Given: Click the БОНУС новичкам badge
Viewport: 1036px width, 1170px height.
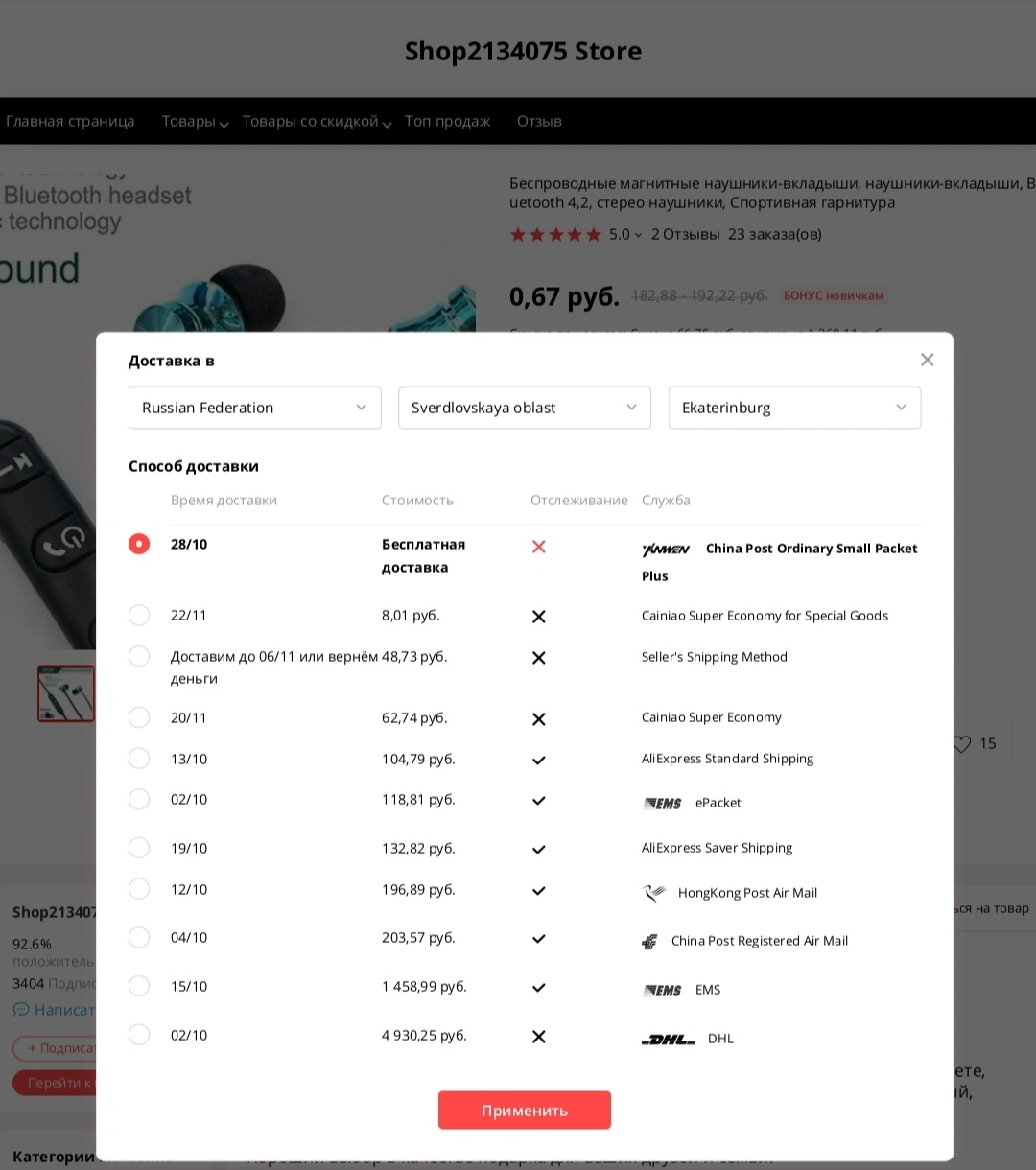Looking at the screenshot, I should [833, 295].
